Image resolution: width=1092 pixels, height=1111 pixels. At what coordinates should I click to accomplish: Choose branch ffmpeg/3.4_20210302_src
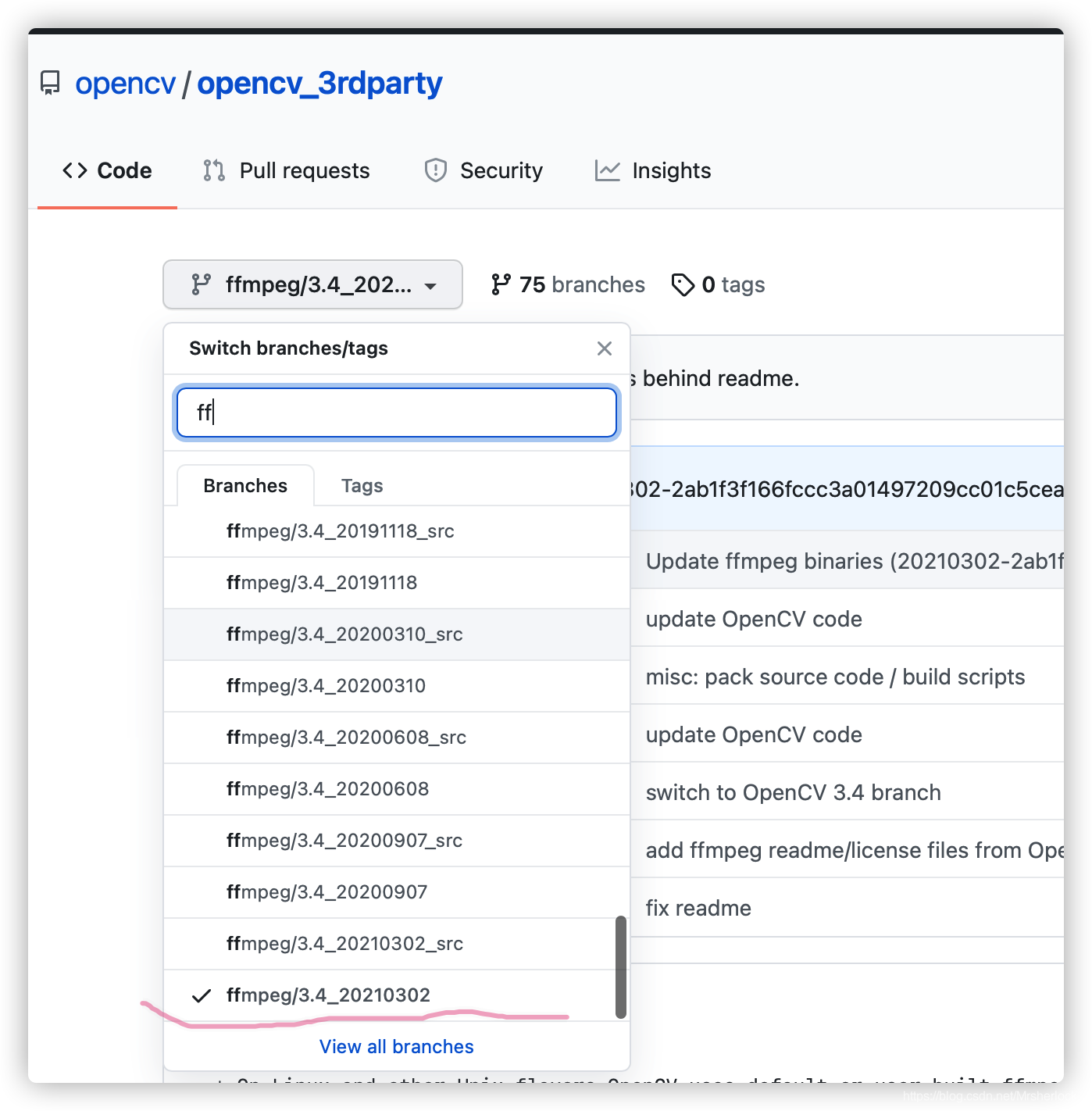click(x=397, y=944)
